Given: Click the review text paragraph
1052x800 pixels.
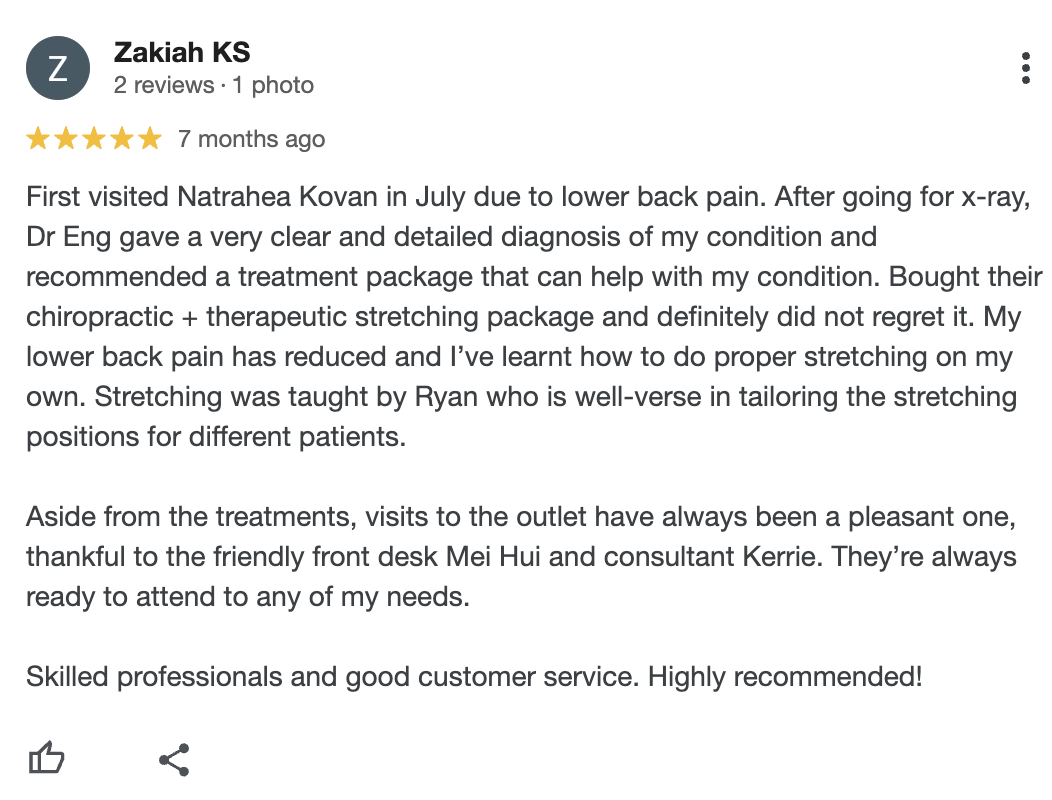Looking at the screenshot, I should [x=520, y=316].
